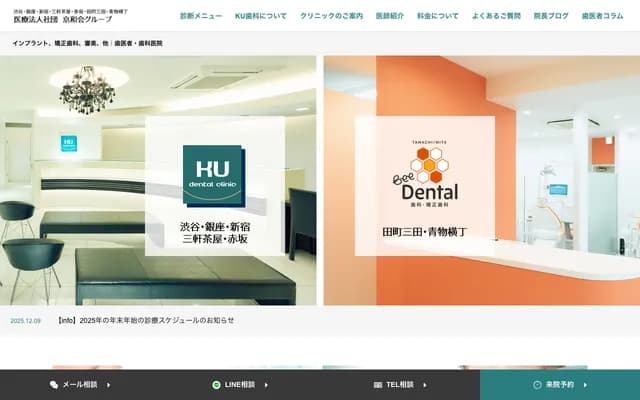640x400 pixels.
Task: Open 院長ブログ in the navigation
Action: [551, 16]
